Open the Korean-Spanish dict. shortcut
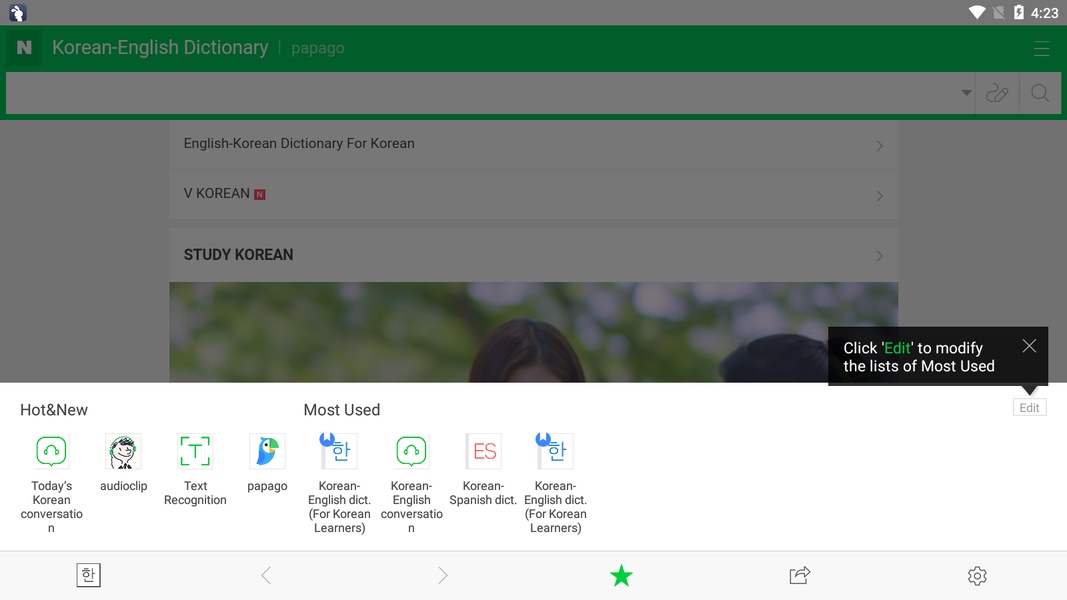Viewport: 1067px width, 600px height. (483, 469)
